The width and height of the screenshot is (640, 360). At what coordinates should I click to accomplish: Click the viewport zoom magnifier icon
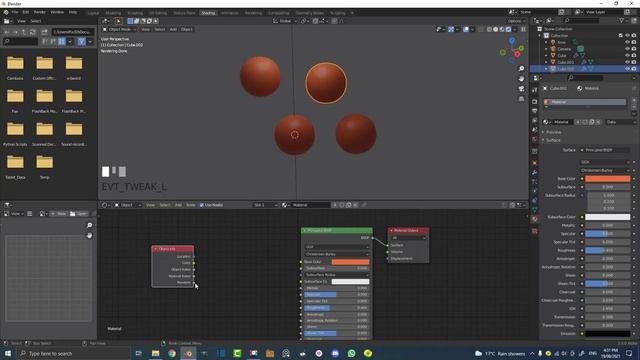point(521,69)
